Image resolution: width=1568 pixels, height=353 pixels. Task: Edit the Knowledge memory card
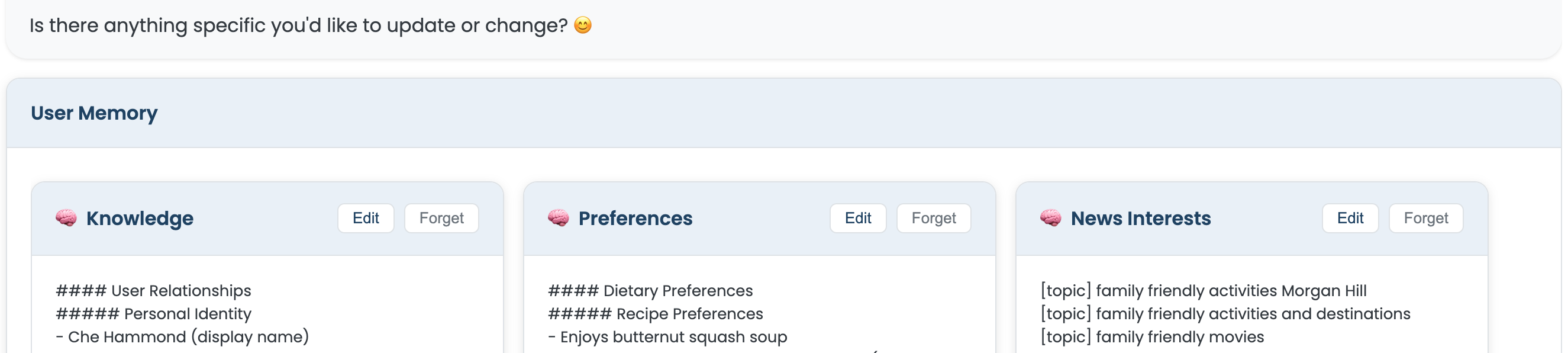[x=366, y=219]
